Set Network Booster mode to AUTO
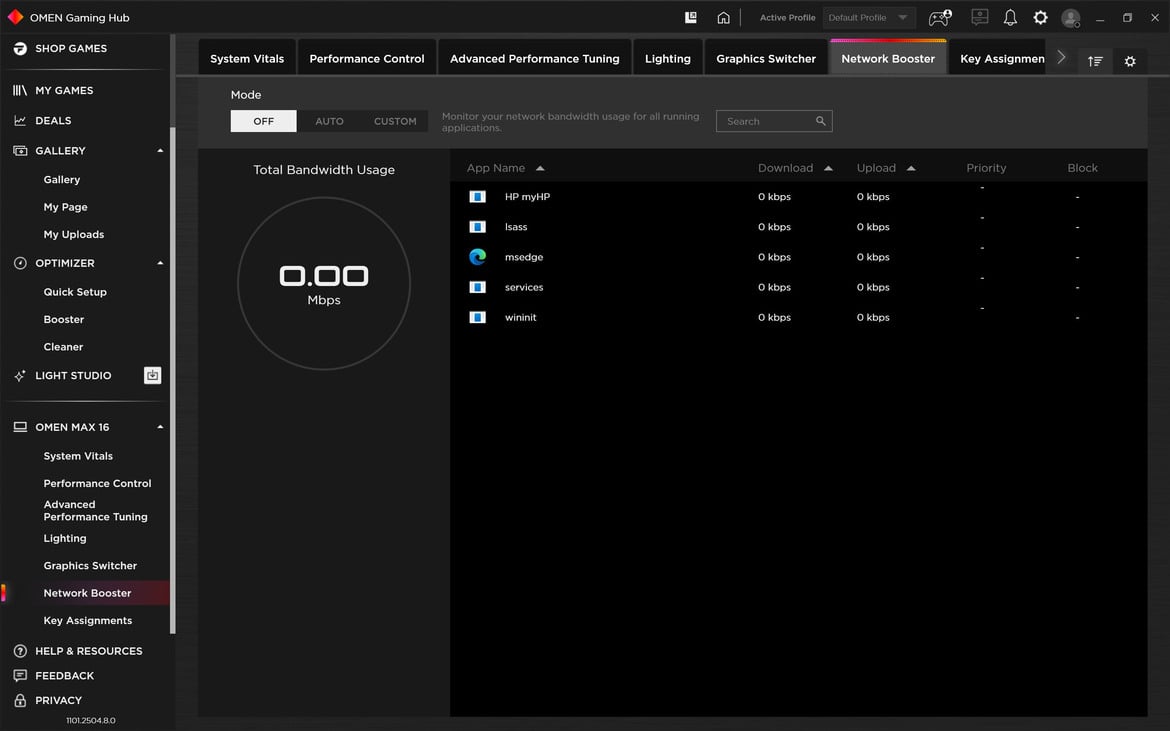 click(329, 121)
